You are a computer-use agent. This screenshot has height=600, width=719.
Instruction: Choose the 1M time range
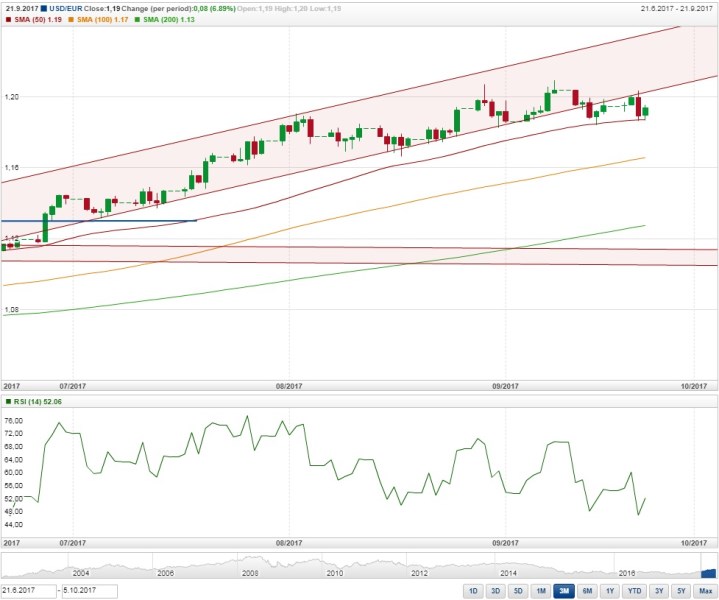click(x=540, y=591)
